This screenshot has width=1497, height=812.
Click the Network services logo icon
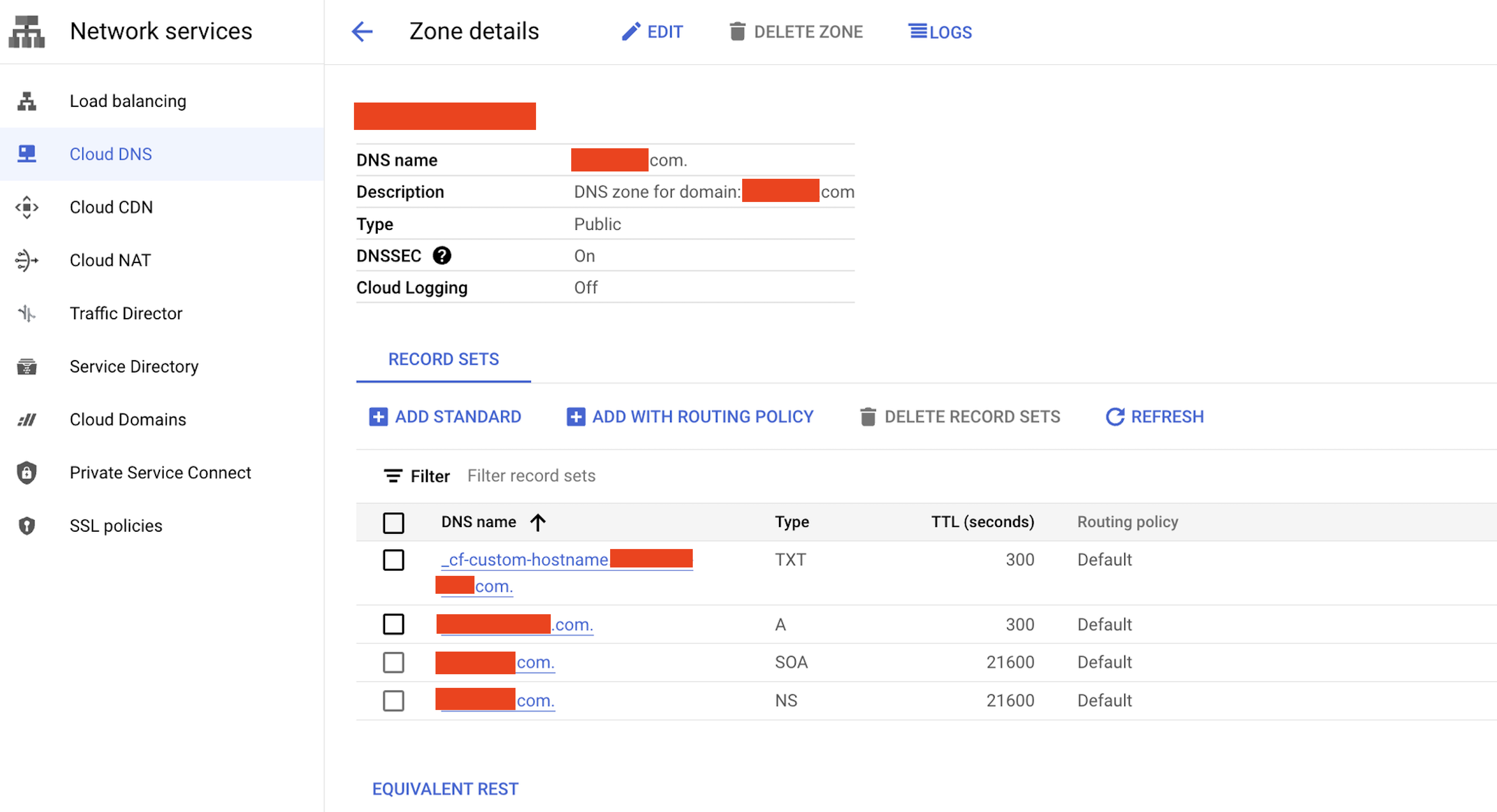[27, 32]
